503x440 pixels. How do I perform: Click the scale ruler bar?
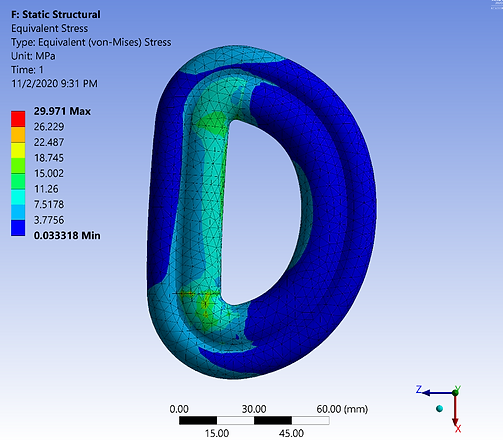254,420
